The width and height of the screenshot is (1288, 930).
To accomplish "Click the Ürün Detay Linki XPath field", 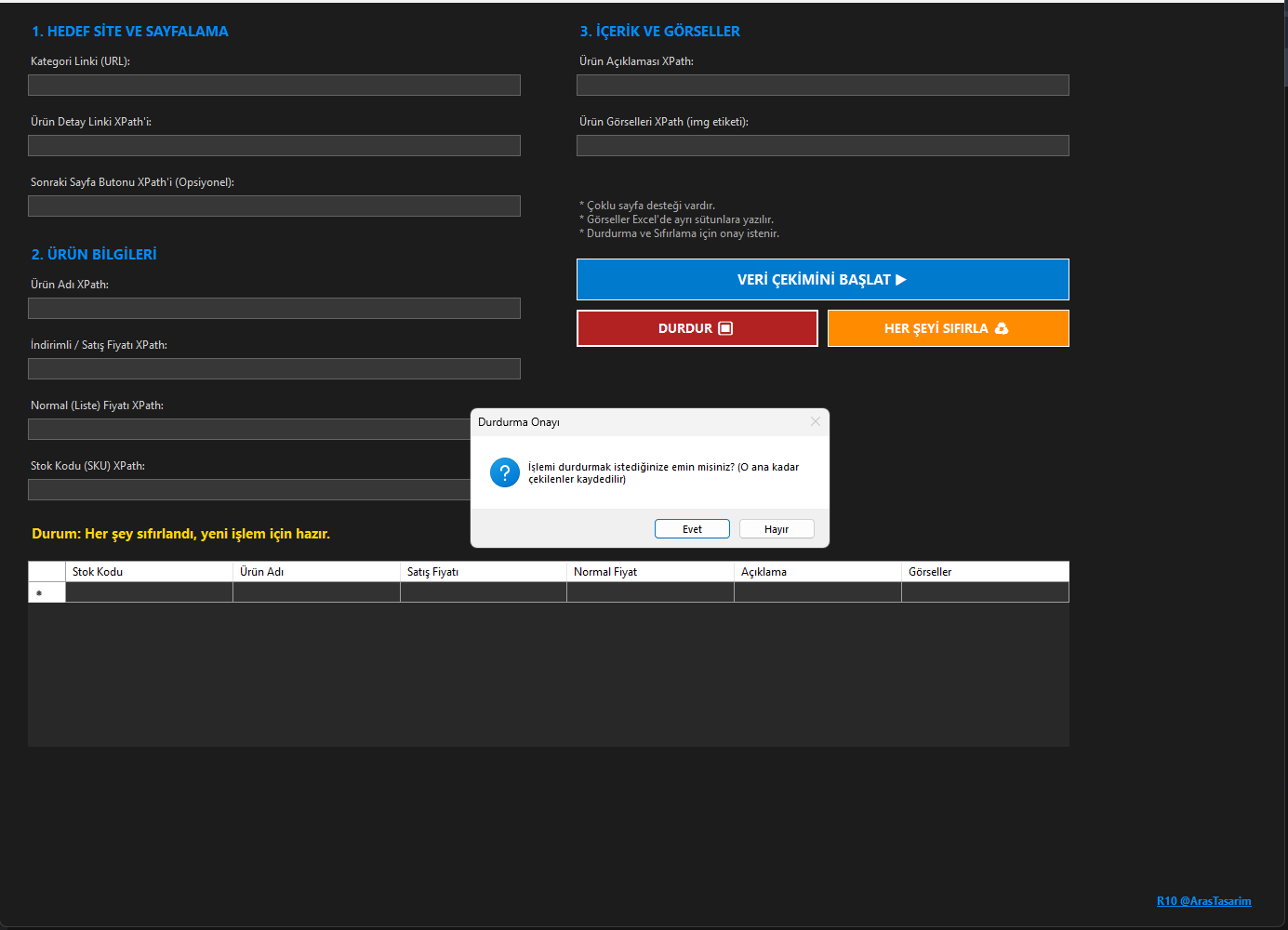I will 274,146.
